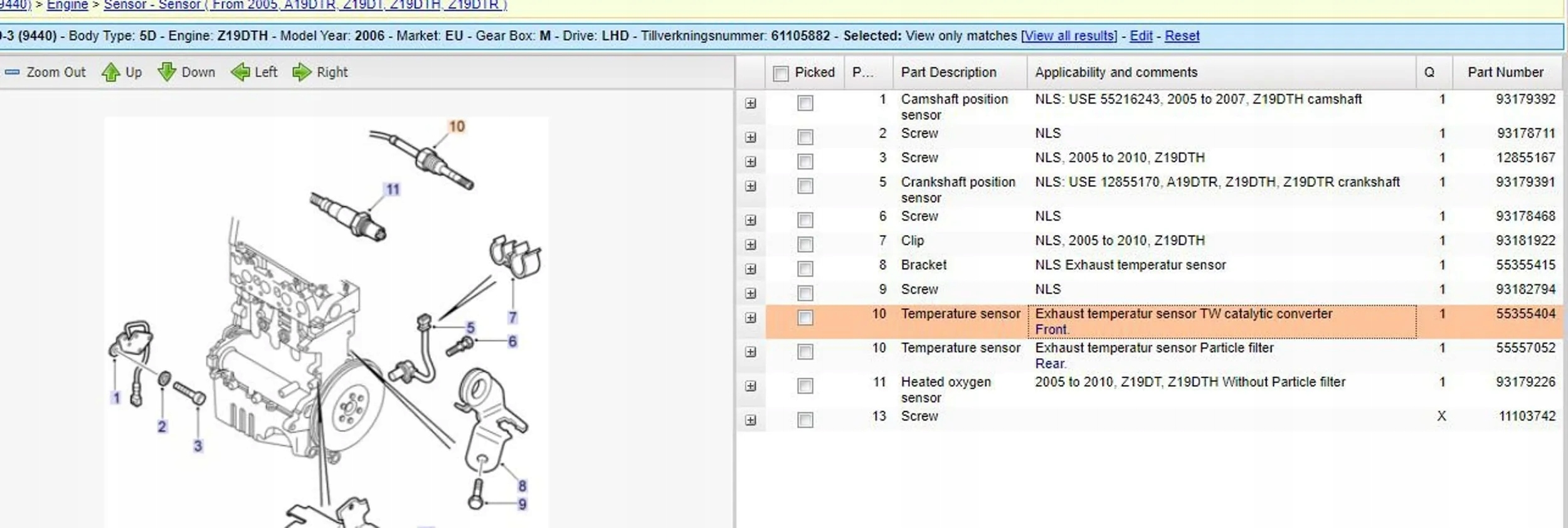Viewport: 1568px width, 528px height.
Task: Expand the Crankshaft position sensor row
Action: coord(751,186)
